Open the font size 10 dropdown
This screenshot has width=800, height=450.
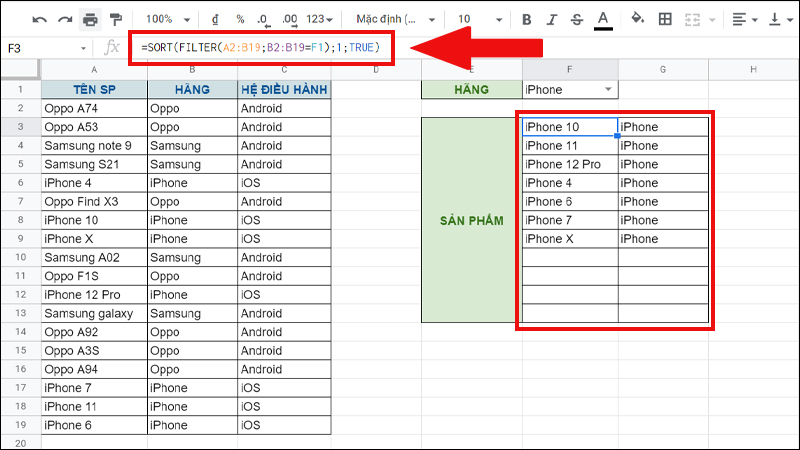click(x=480, y=19)
